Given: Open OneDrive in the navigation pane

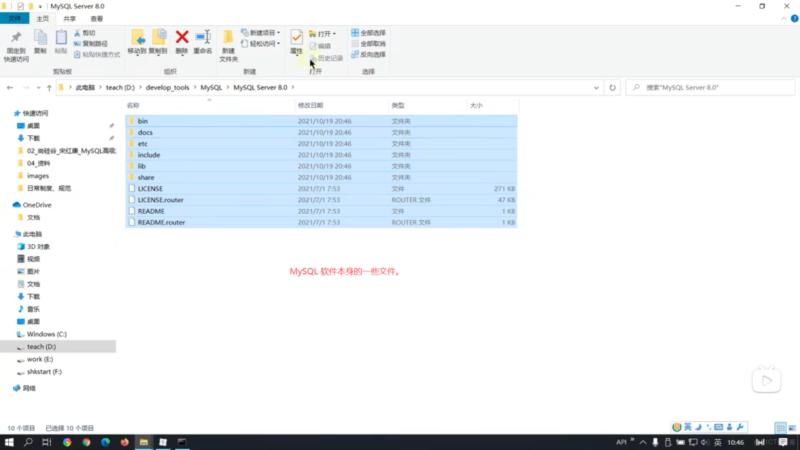Looking at the screenshot, I should click(x=32, y=205).
